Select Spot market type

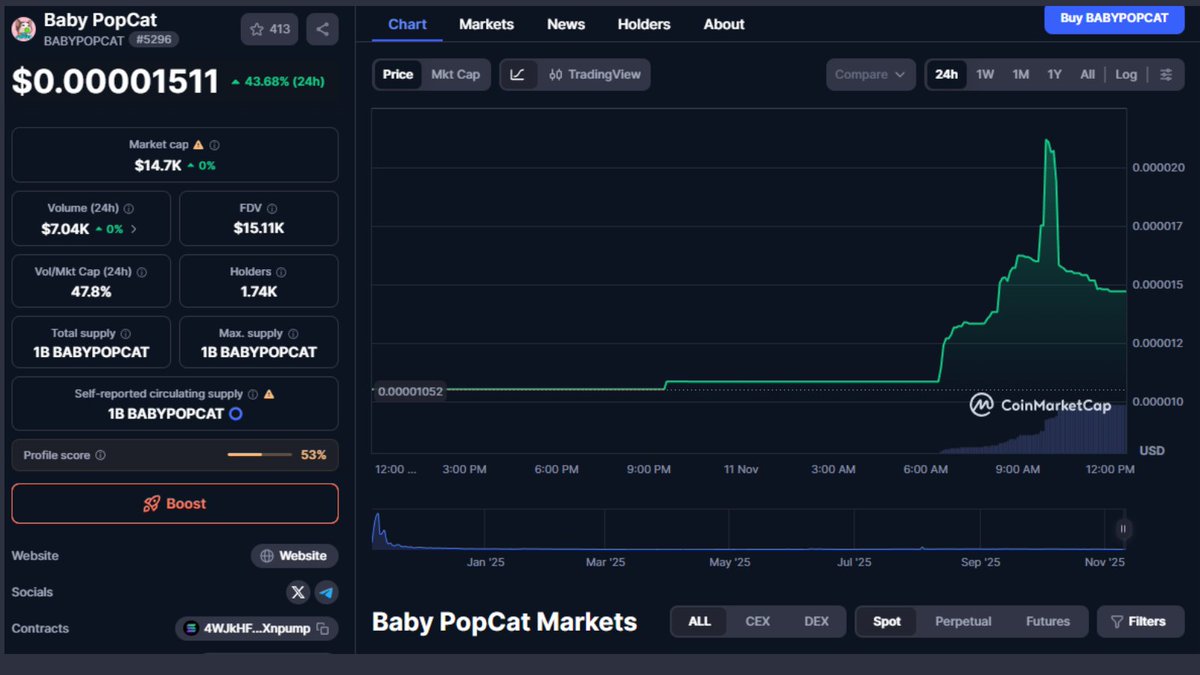coord(887,621)
